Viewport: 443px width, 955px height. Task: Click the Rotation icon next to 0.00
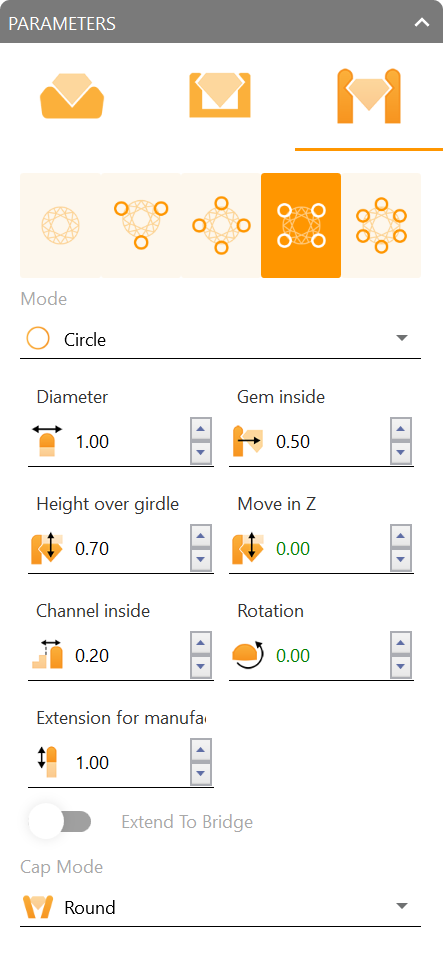tap(247, 655)
